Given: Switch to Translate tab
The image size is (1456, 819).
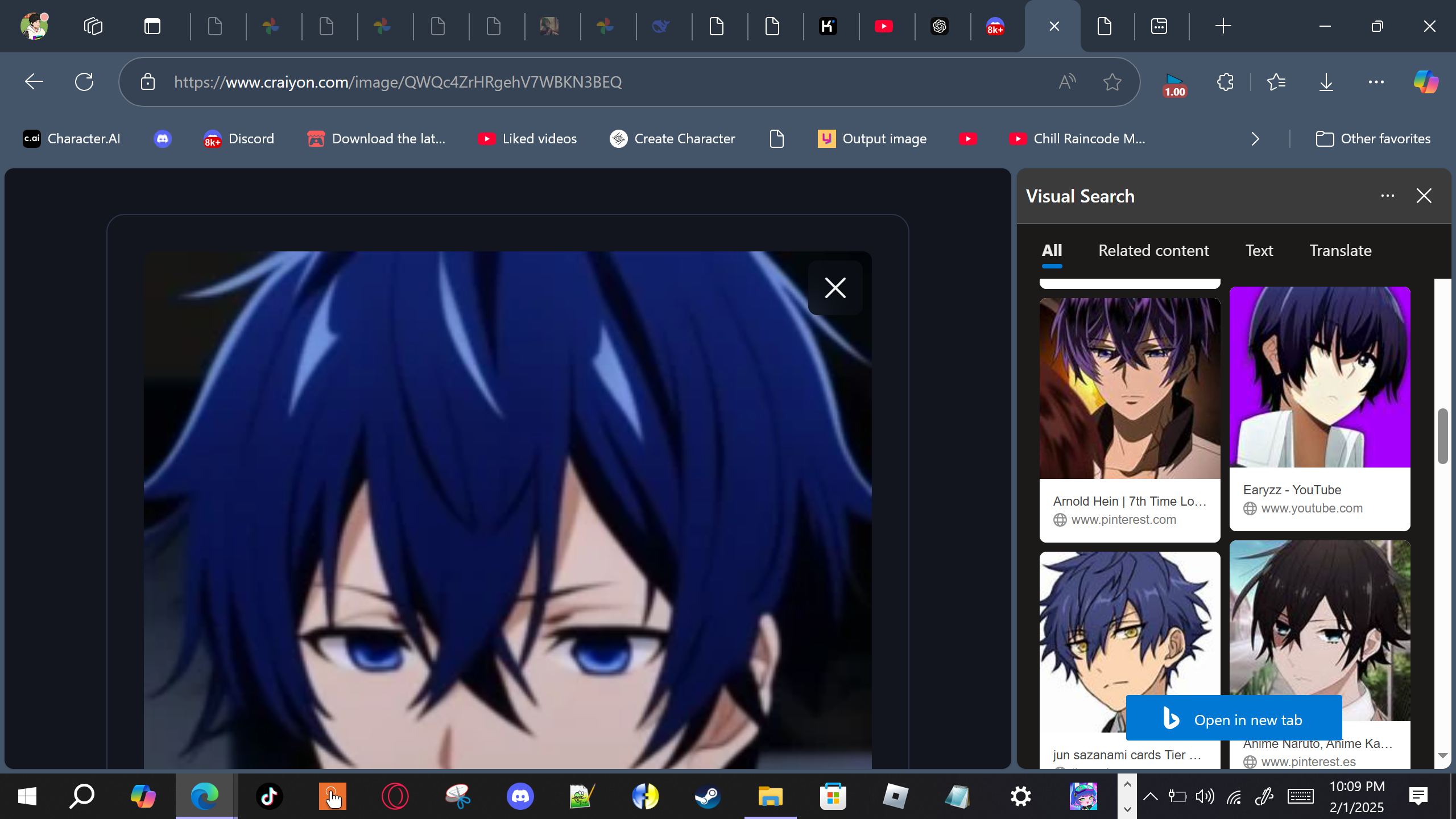Looking at the screenshot, I should pyautogui.click(x=1340, y=250).
